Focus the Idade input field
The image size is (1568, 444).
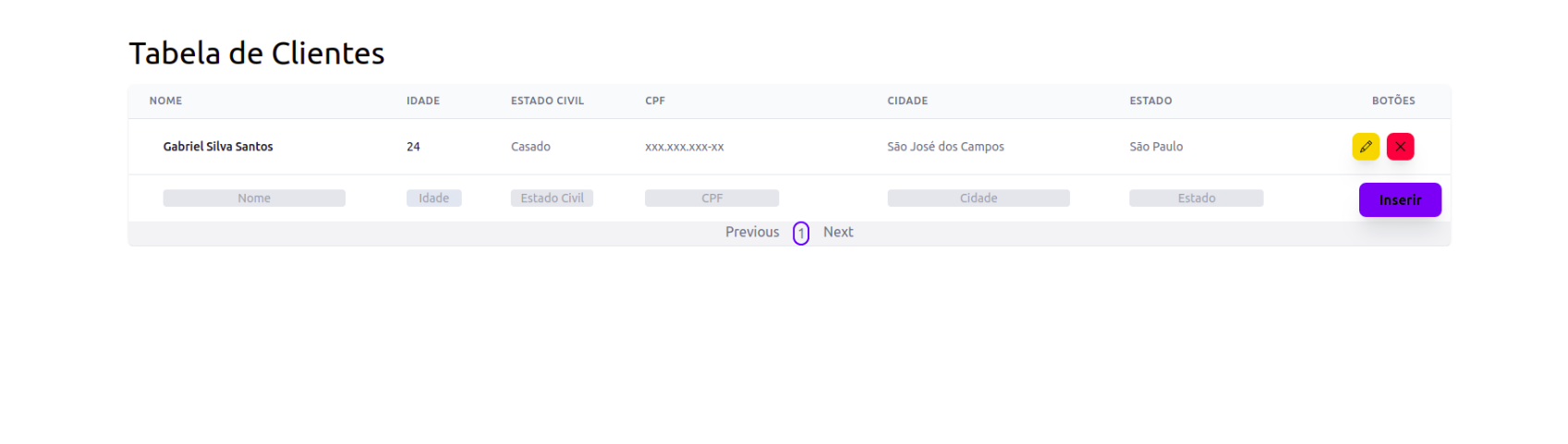pyautogui.click(x=433, y=198)
